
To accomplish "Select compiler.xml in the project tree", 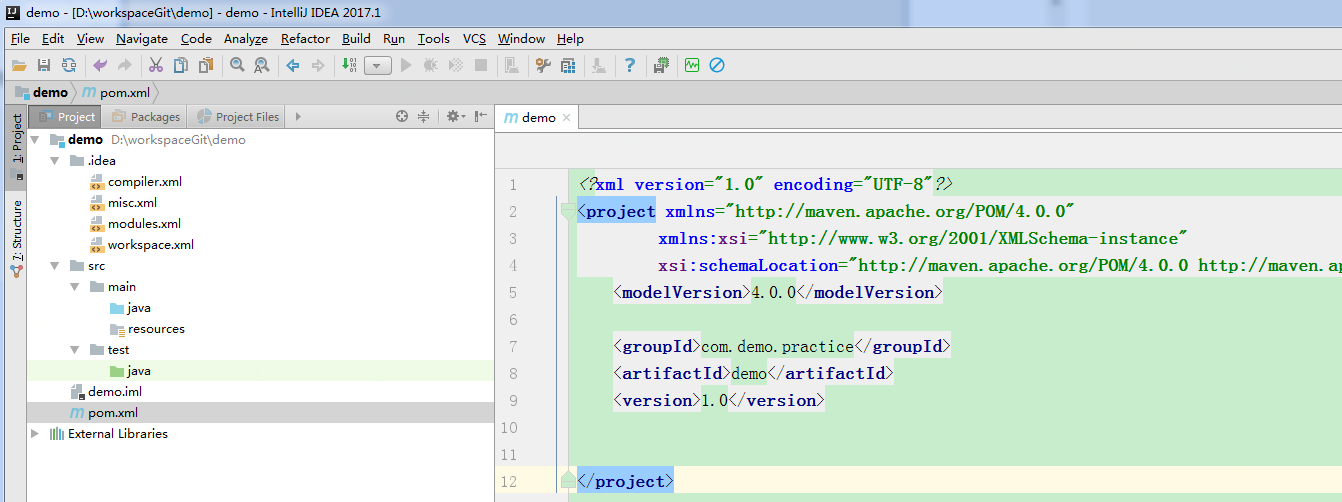I will coord(135,182).
